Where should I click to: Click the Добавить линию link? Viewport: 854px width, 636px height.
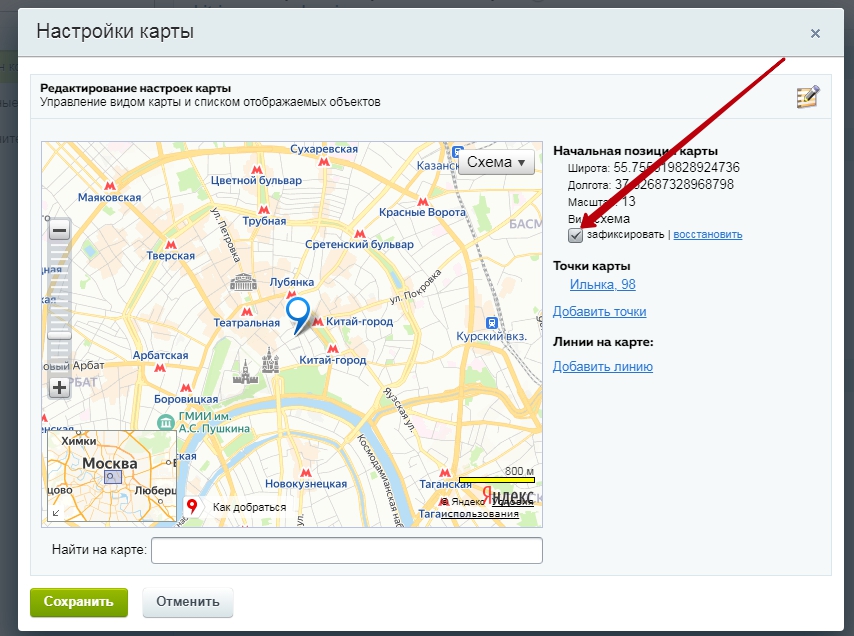coord(602,366)
